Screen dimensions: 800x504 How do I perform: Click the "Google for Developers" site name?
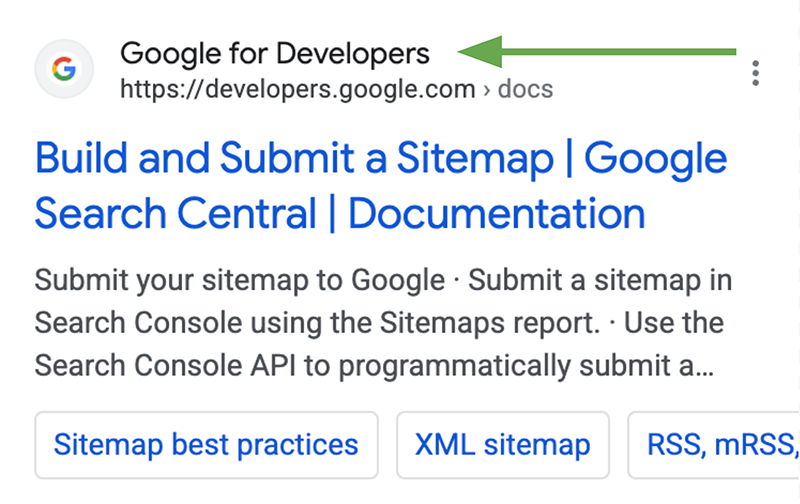click(x=274, y=53)
